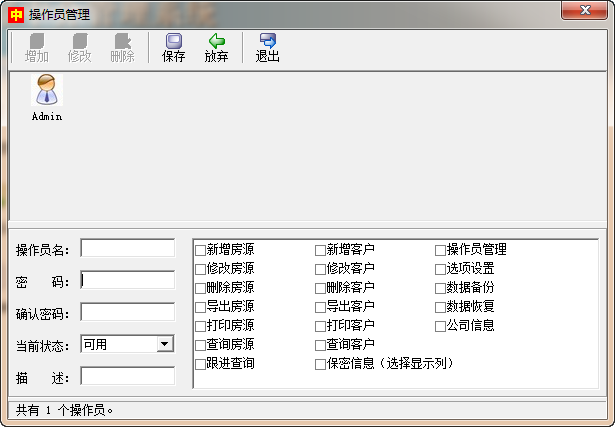This screenshot has height=427, width=615.
Task: Click the 保存 (Save) toolbar icon
Action: pos(173,41)
